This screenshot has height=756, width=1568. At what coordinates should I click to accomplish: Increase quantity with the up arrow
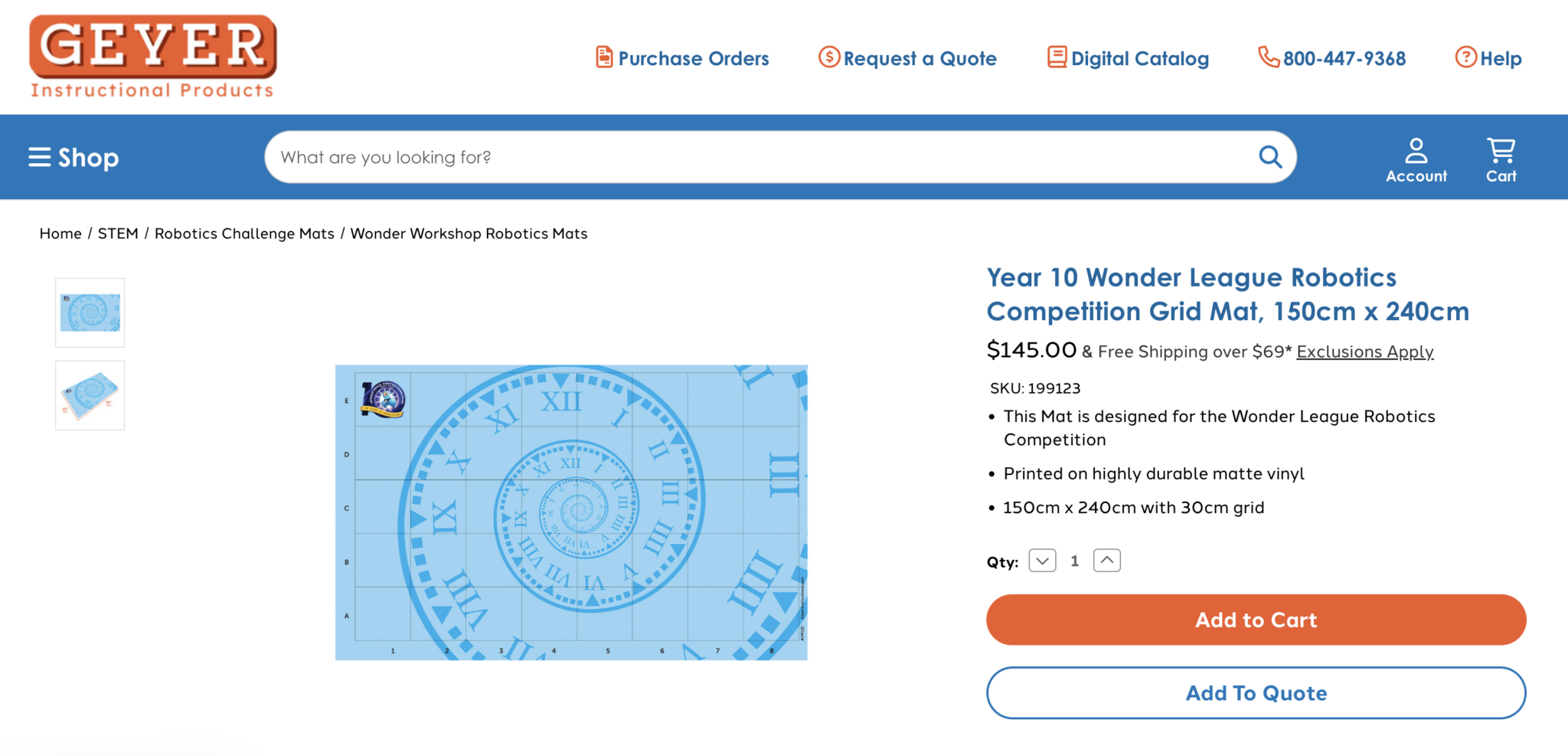click(x=1106, y=560)
